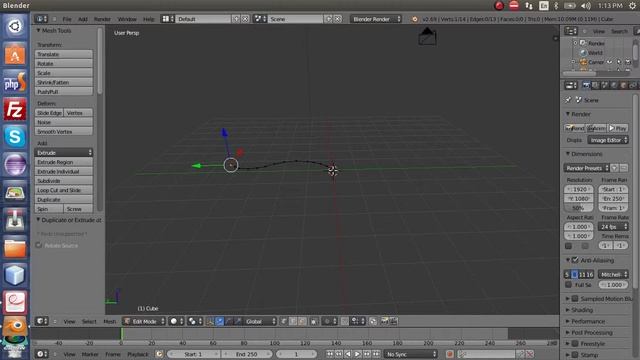This screenshot has width=640, height=360.
Task: Click the Duplicate button
Action: 64,200
